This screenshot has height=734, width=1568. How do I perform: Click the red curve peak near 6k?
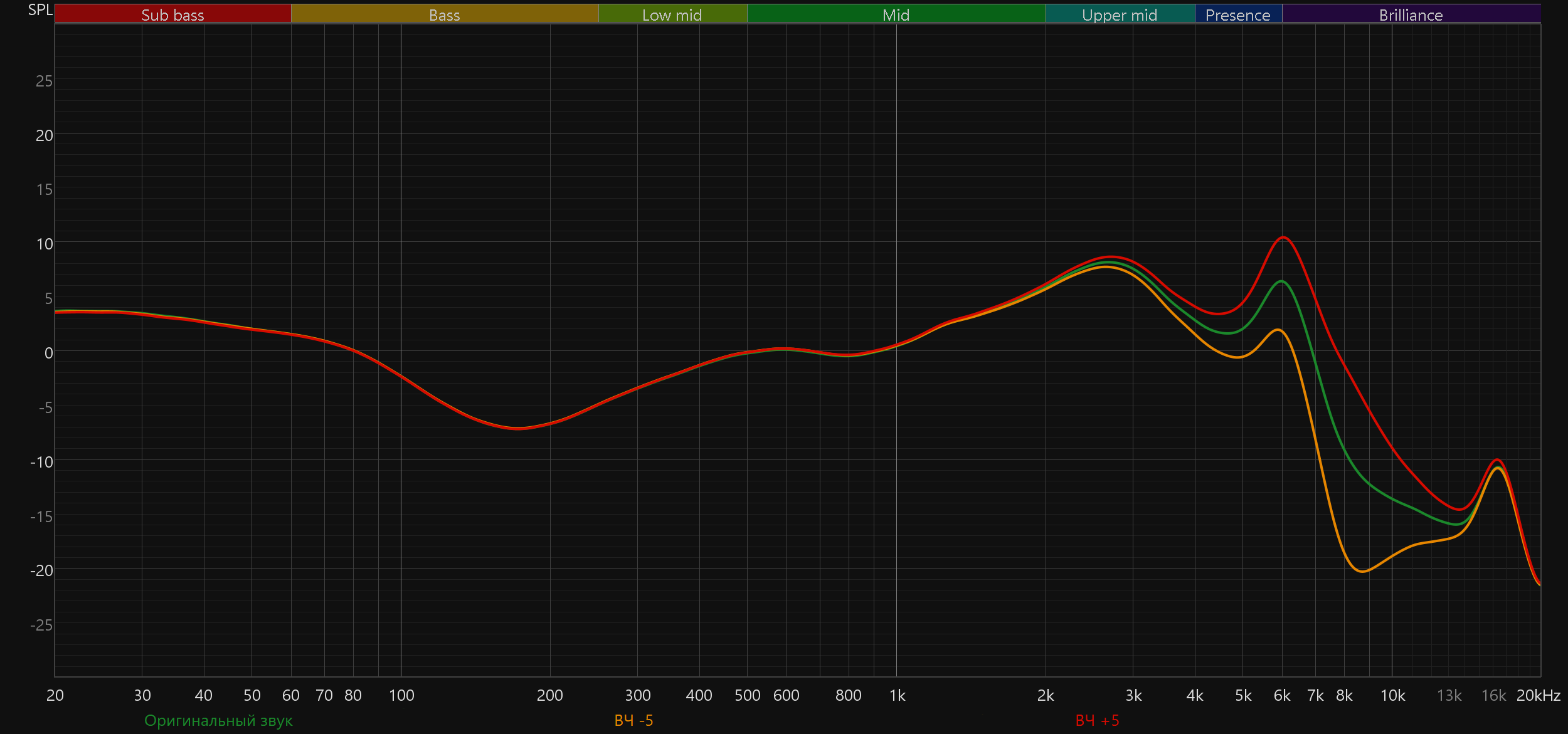1284,238
